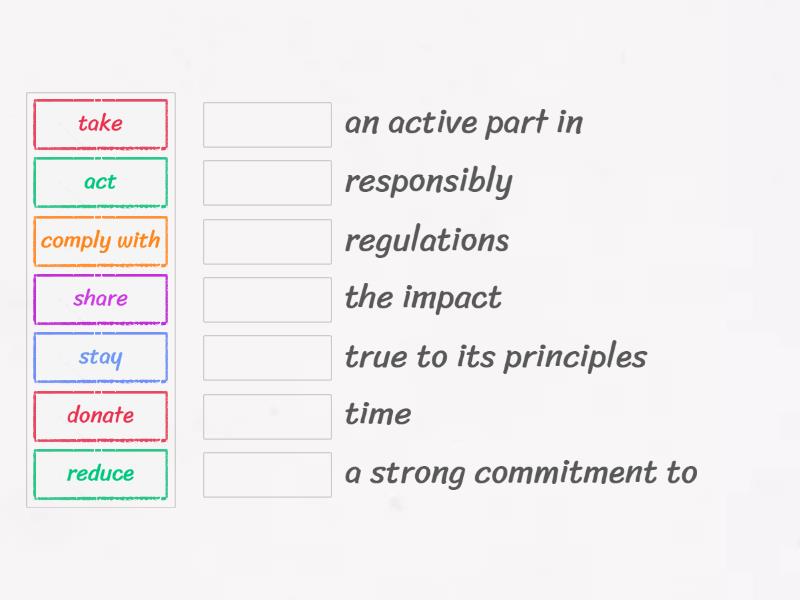Click the answer slot beside "a strong commitment to"
Screen dimensions: 800x600
pyautogui.click(x=266, y=474)
